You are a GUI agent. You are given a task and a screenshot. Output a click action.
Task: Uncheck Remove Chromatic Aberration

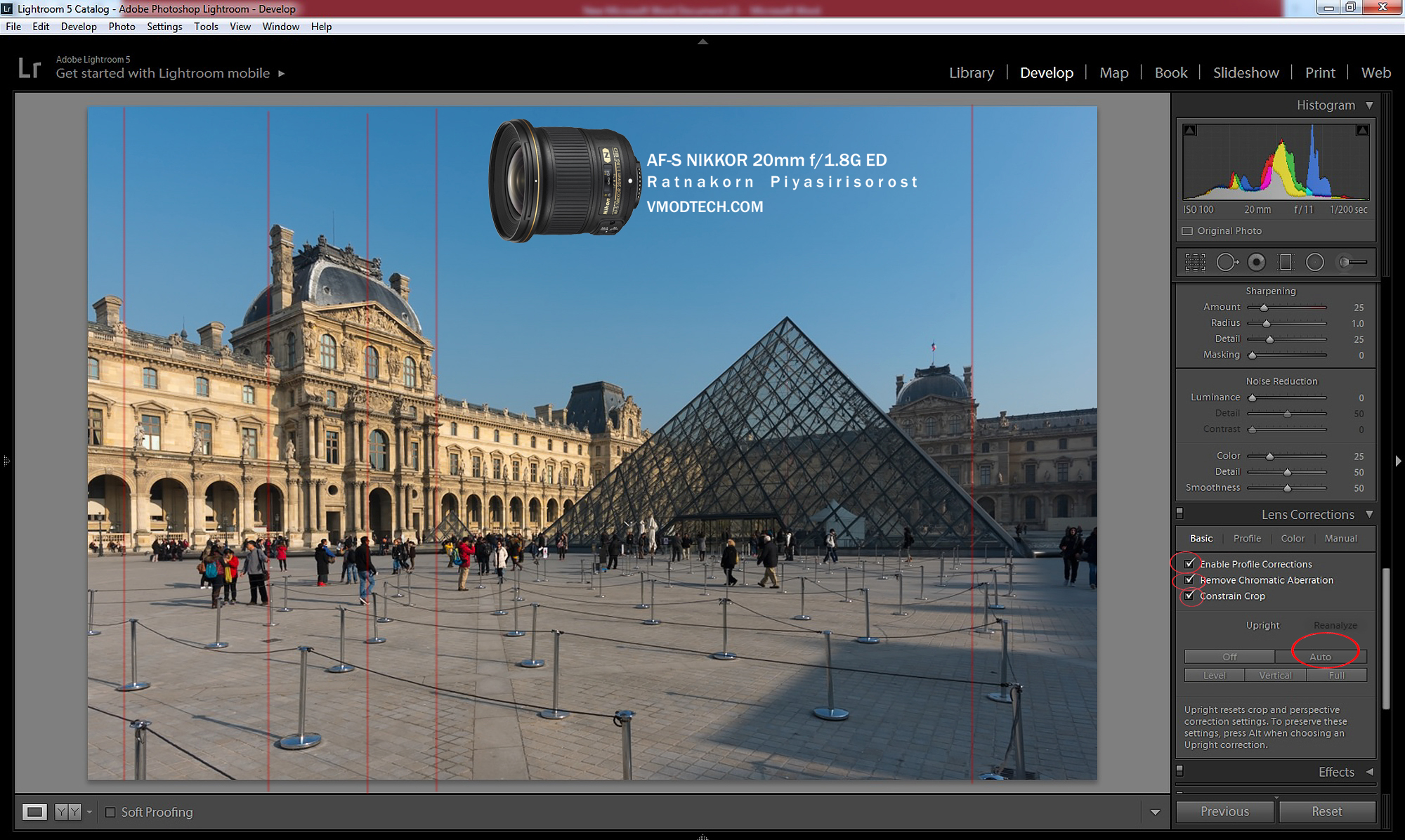coord(1189,580)
